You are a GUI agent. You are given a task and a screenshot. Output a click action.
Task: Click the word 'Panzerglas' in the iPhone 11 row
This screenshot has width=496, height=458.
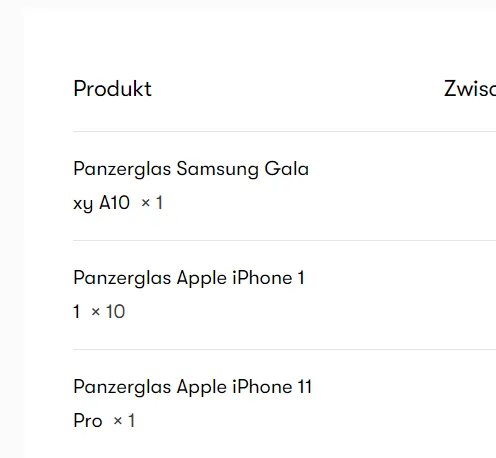(x=122, y=387)
